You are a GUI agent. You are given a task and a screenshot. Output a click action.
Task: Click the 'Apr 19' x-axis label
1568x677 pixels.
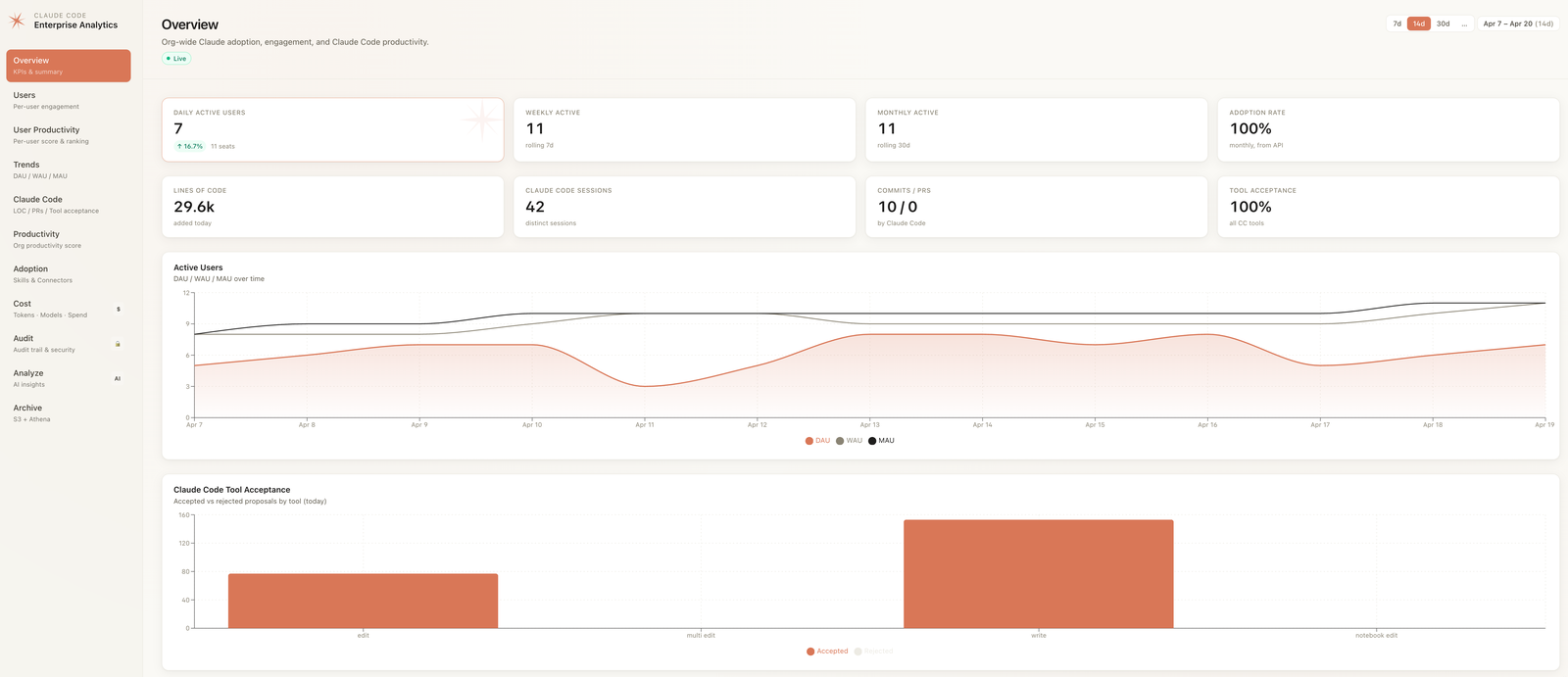(1544, 425)
